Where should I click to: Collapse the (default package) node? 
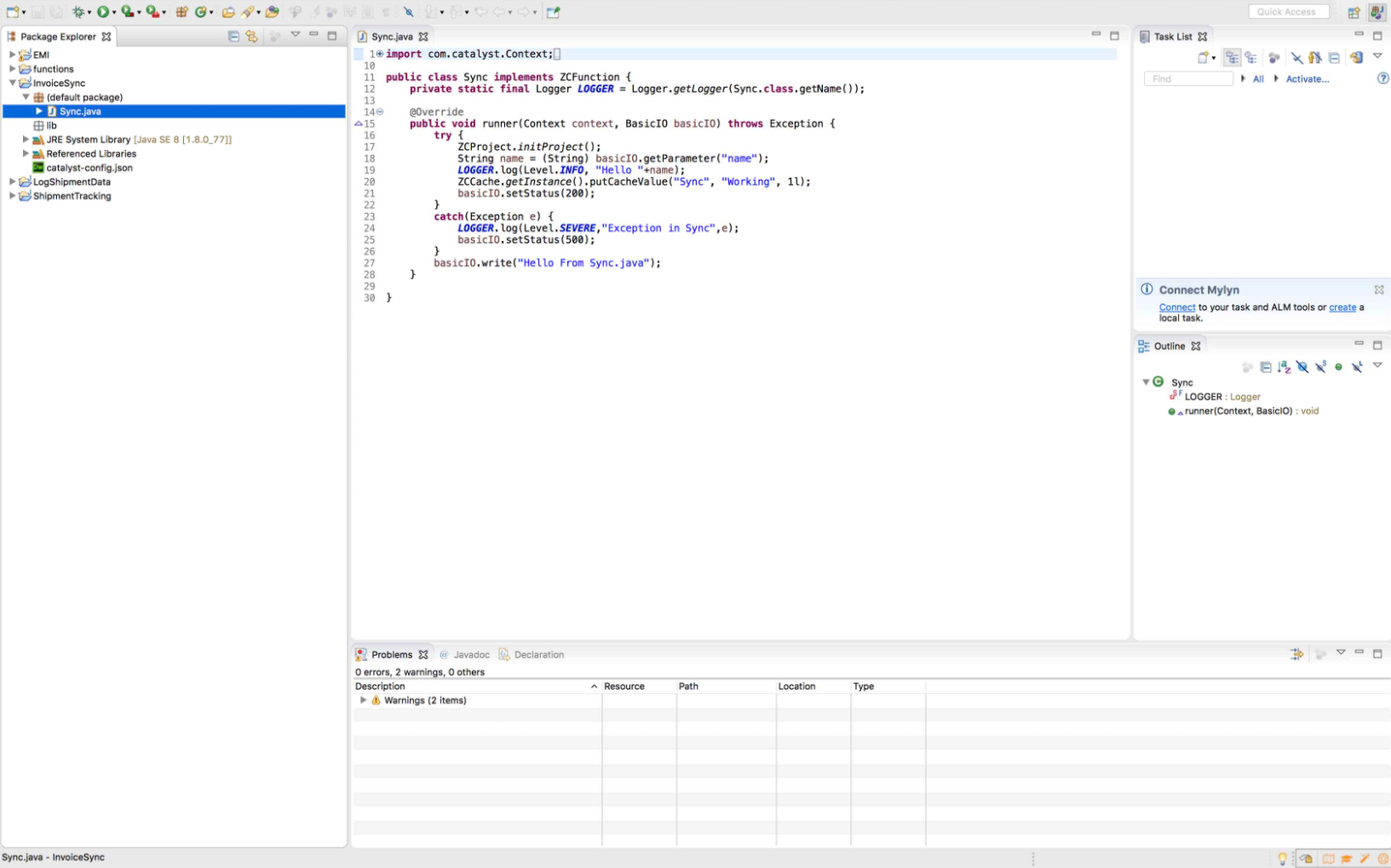pyautogui.click(x=26, y=97)
